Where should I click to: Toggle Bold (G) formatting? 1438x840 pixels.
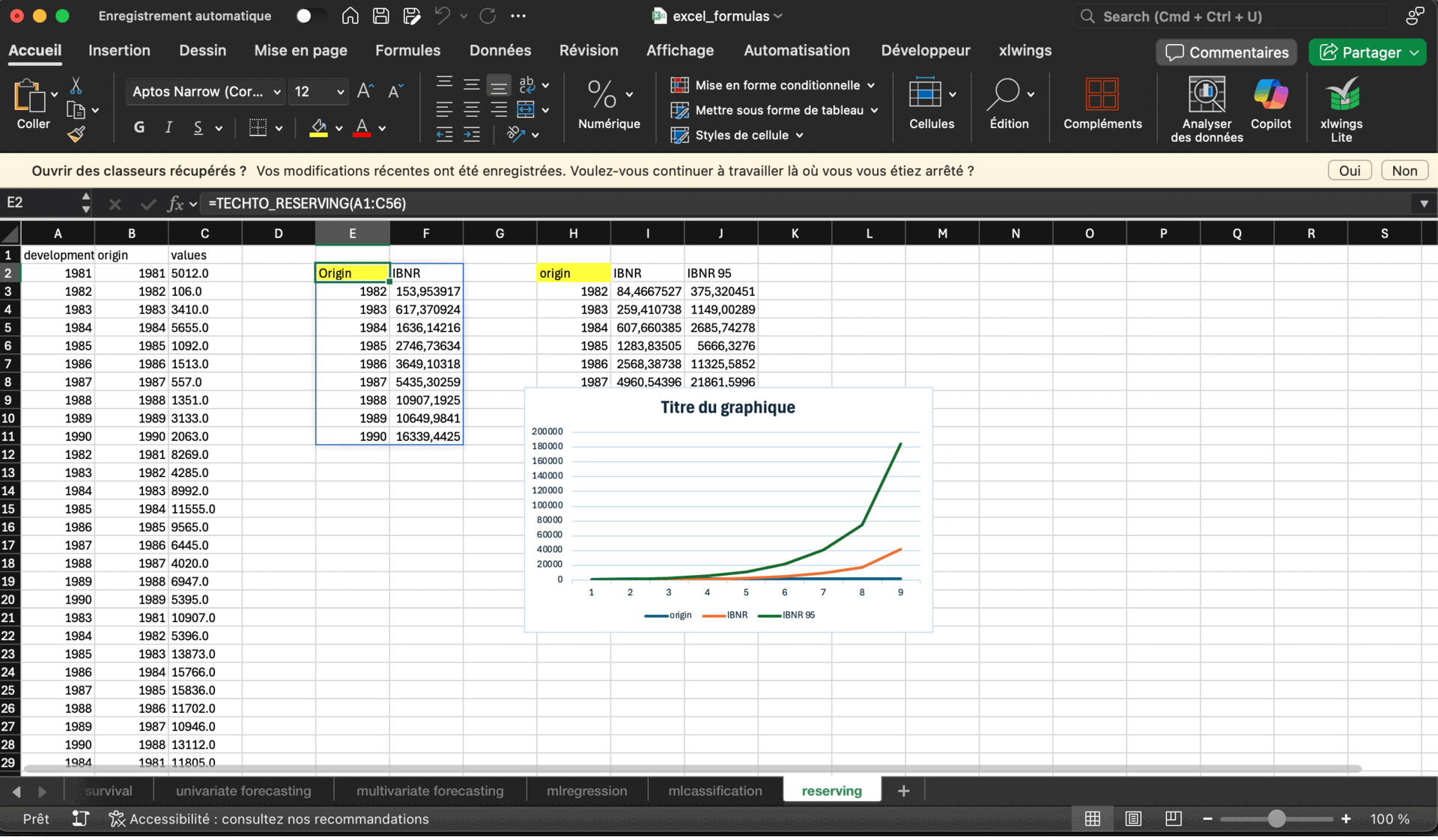click(139, 128)
